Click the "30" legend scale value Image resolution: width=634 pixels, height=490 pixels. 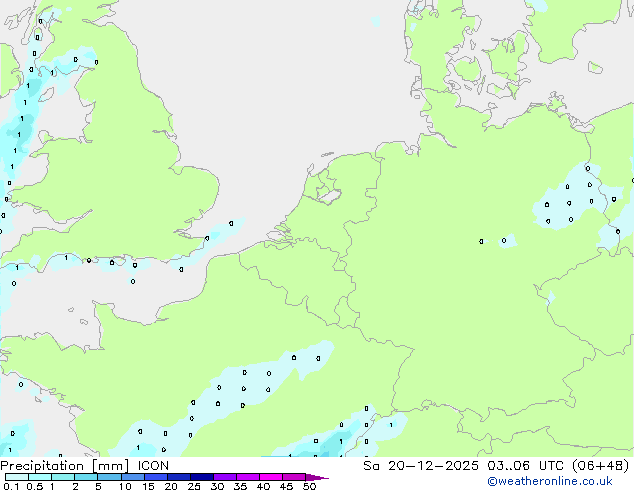pyautogui.click(x=217, y=486)
